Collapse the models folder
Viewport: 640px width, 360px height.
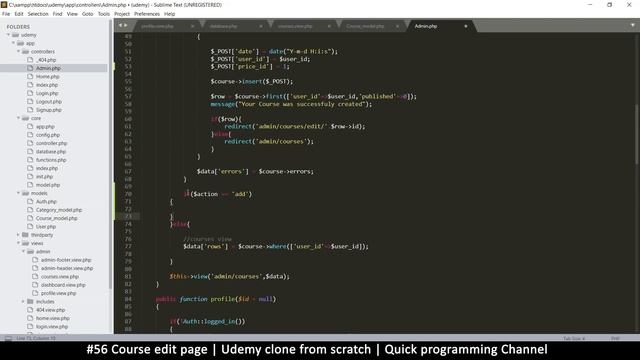tap(18, 193)
